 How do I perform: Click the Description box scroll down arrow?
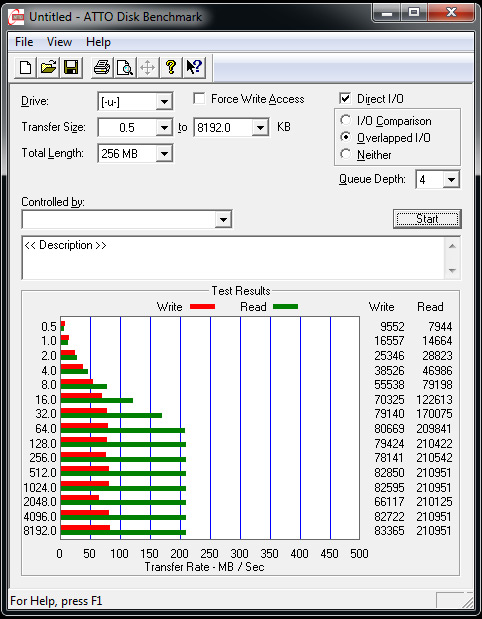(452, 271)
